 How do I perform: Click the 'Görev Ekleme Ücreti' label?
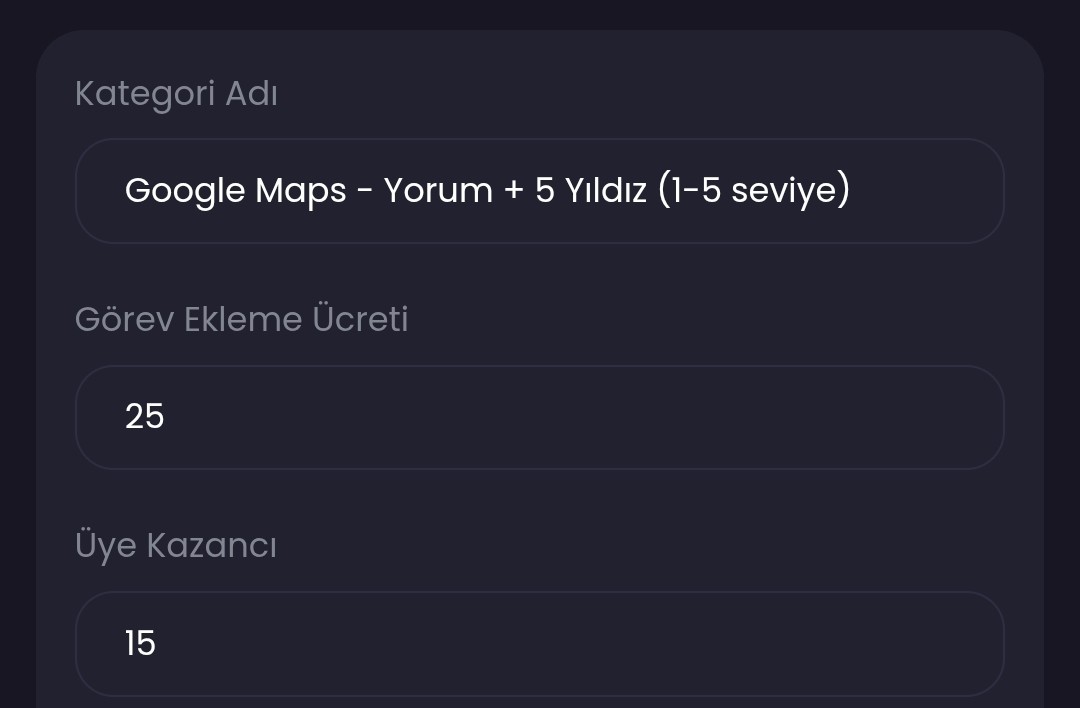(242, 319)
